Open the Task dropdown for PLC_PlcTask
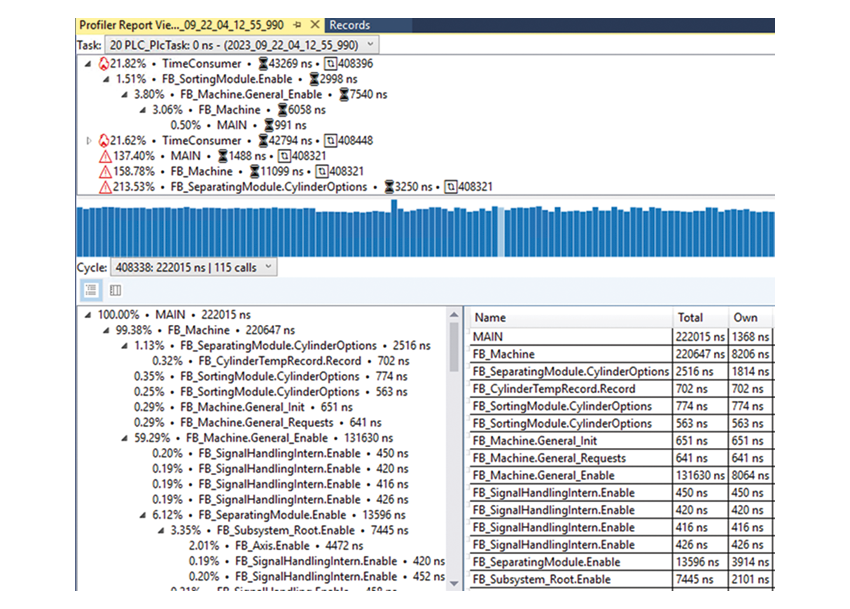The height and width of the screenshot is (609, 850). click(x=242, y=45)
